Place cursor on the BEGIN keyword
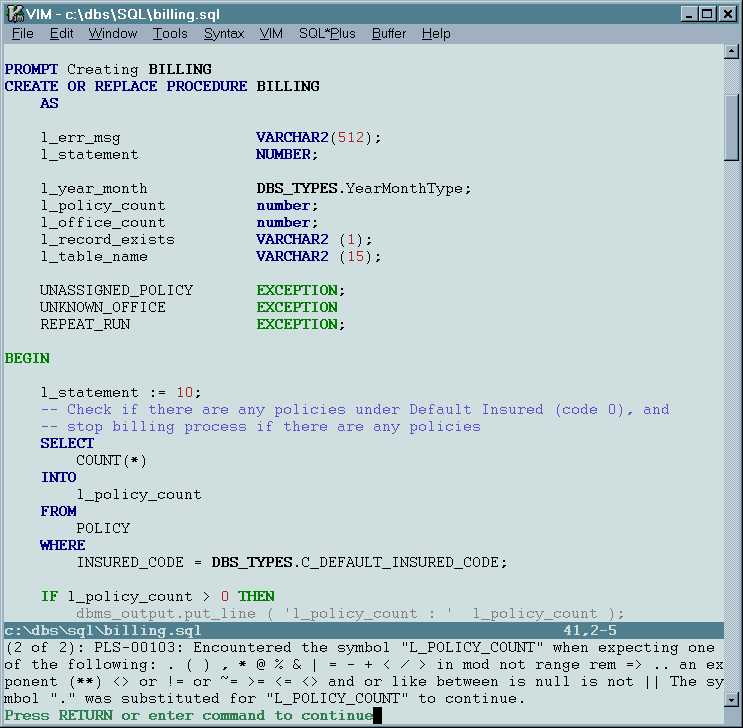Viewport: 743px width, 728px height. click(x=27, y=358)
